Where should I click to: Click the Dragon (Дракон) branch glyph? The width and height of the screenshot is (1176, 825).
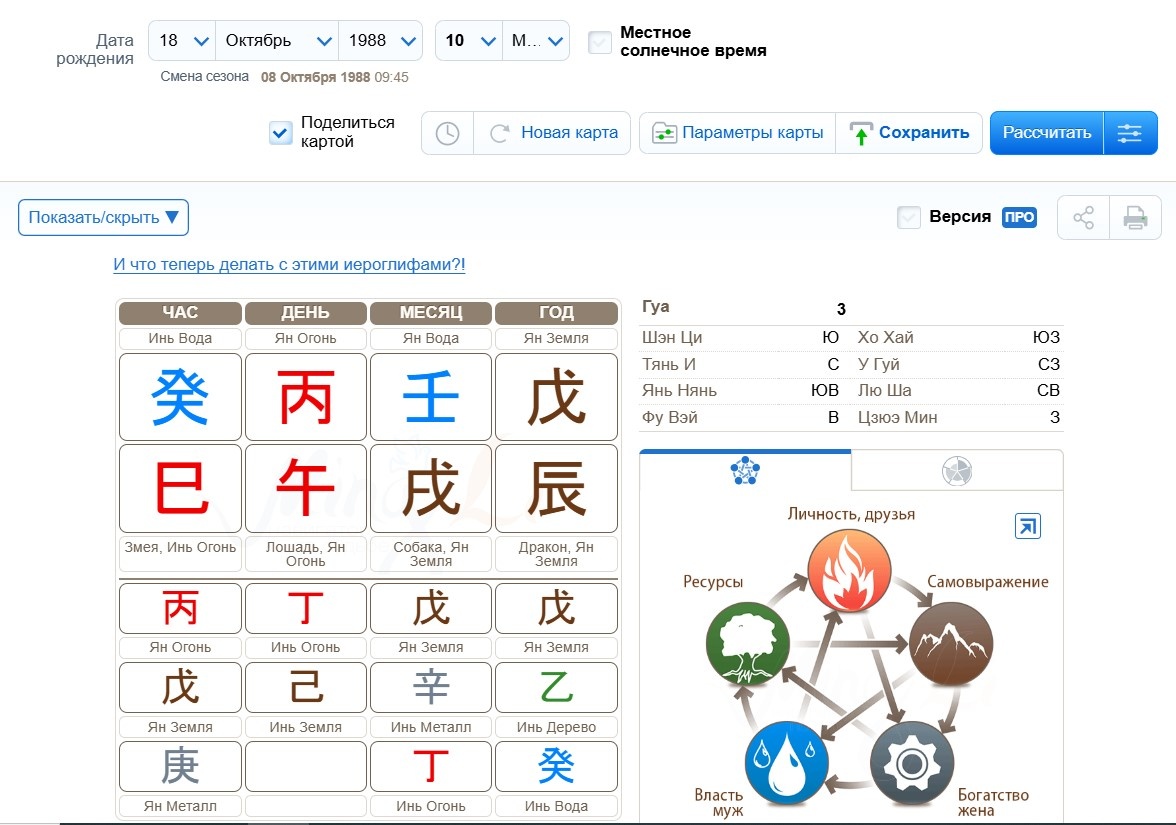pos(556,488)
